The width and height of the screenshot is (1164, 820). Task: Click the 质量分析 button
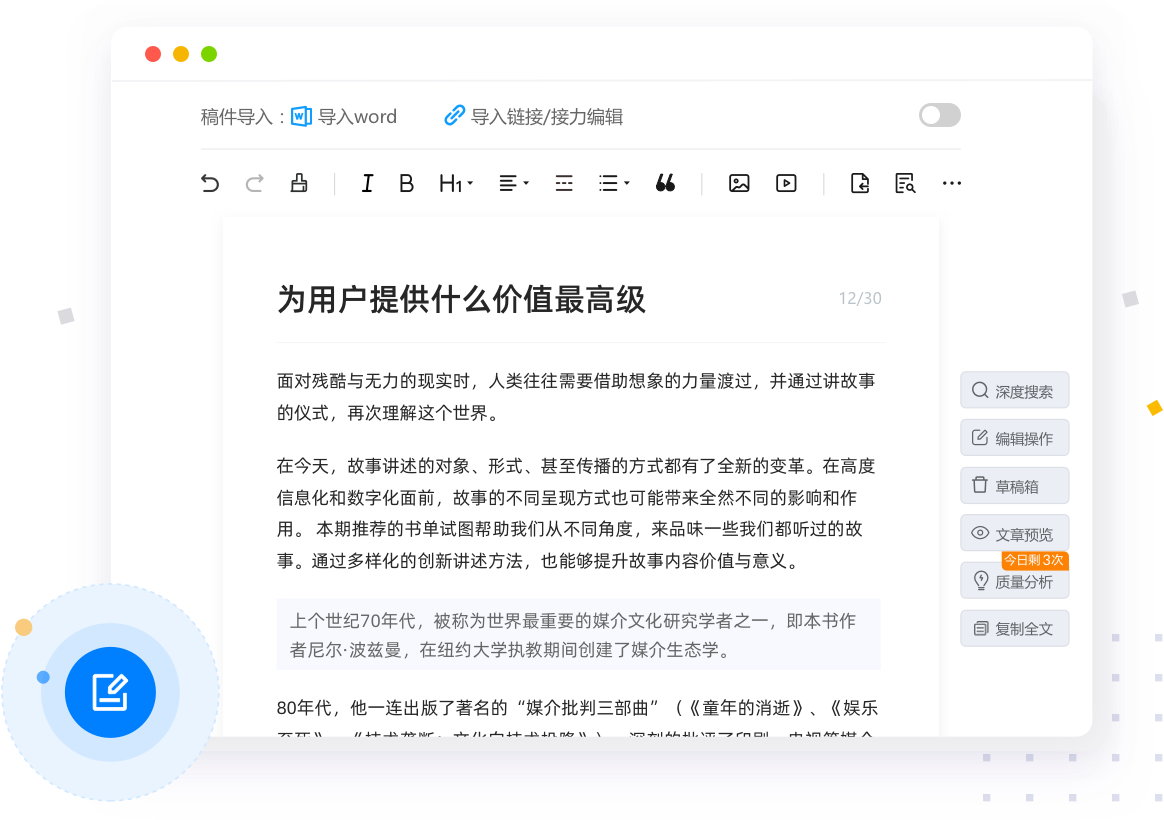[1014, 581]
